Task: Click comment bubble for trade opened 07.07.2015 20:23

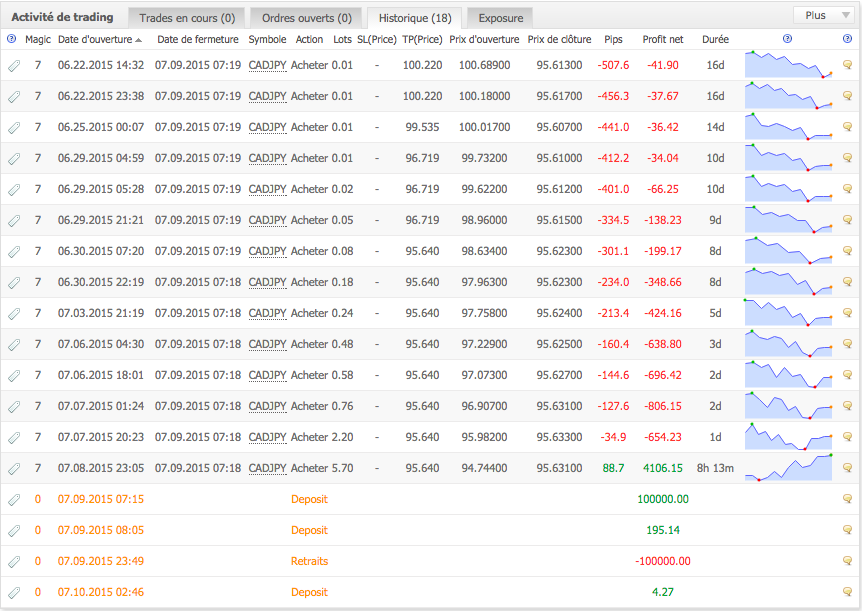Action: point(847,438)
